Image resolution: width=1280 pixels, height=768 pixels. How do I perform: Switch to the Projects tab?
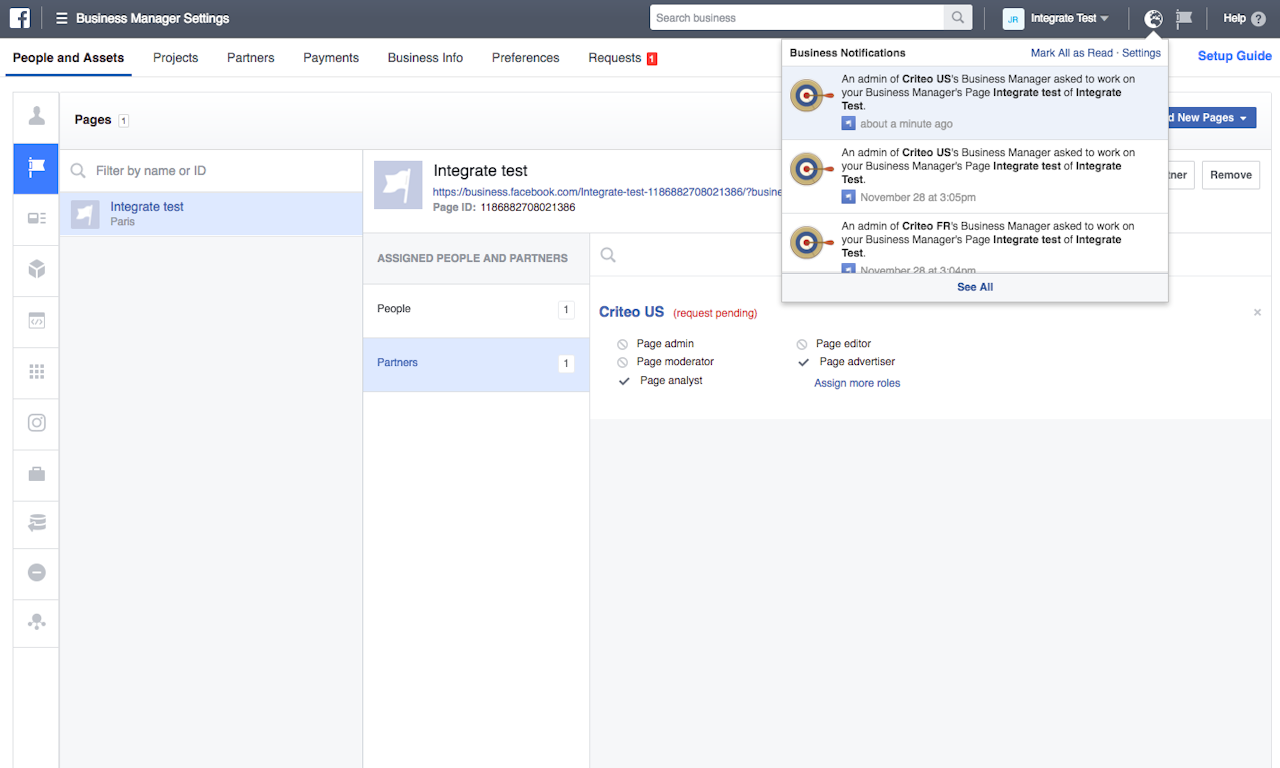click(176, 58)
